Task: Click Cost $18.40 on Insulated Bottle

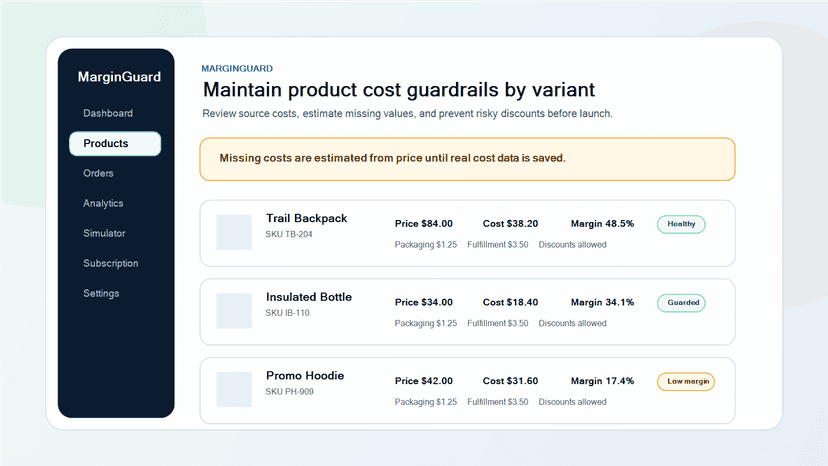Action: pyautogui.click(x=510, y=302)
